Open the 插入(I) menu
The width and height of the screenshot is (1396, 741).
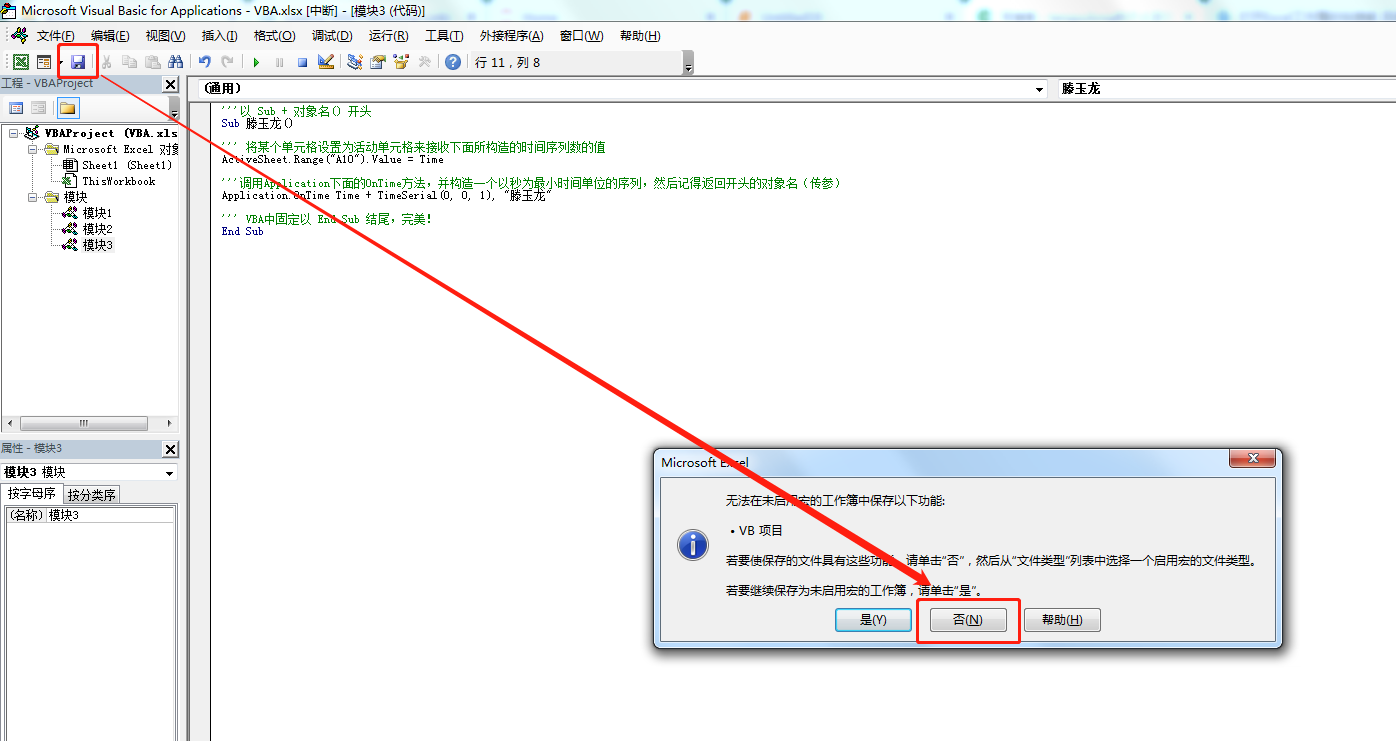pos(219,36)
